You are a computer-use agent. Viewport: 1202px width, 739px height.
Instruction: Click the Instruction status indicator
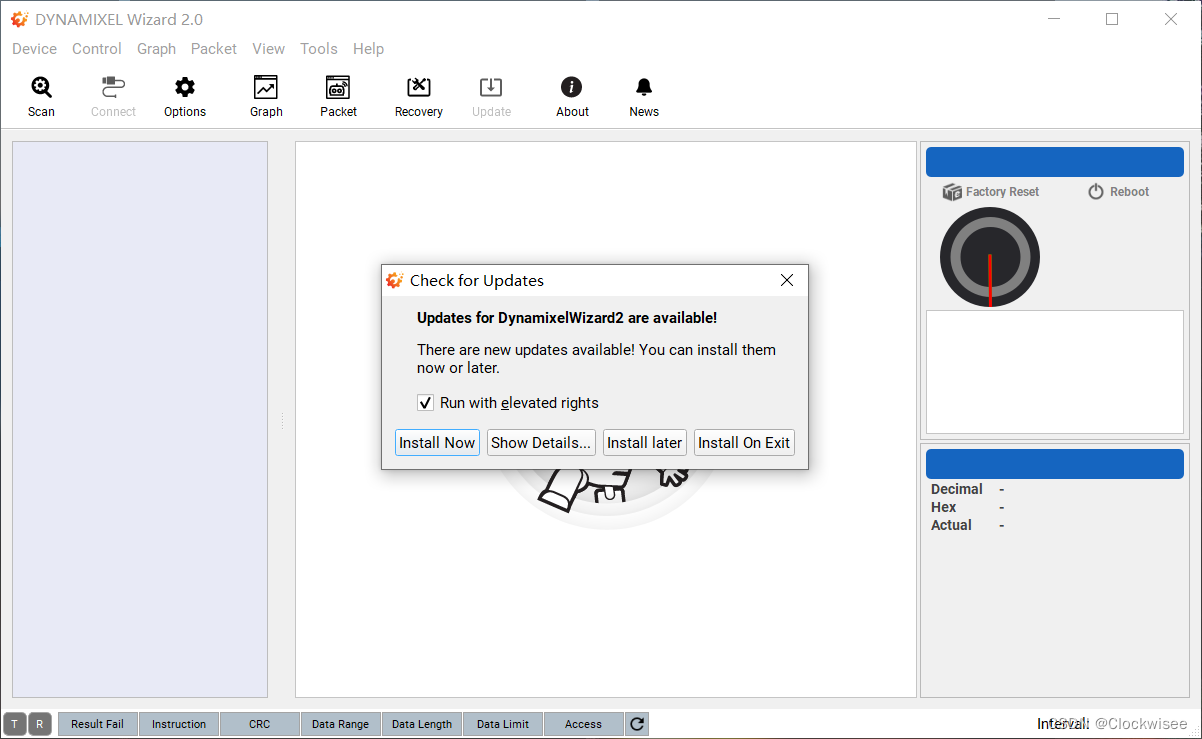(x=179, y=724)
